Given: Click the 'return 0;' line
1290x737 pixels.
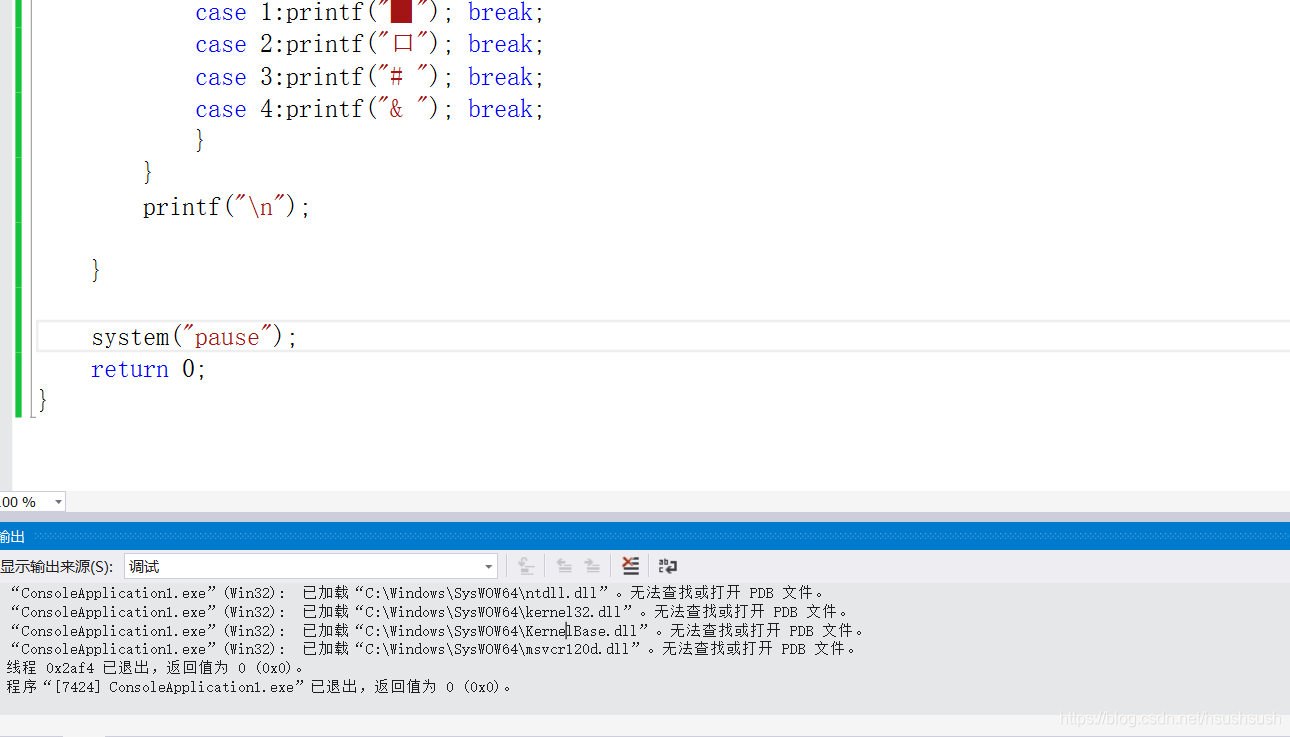Looking at the screenshot, I should [148, 369].
